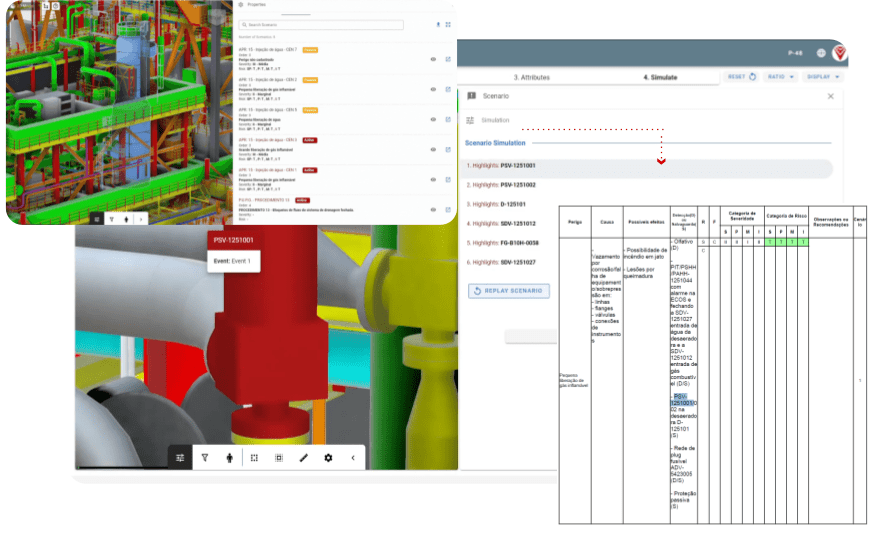Select step 6 Highlights SDV-1251027
This screenshot has width=880, height=539.
point(501,262)
